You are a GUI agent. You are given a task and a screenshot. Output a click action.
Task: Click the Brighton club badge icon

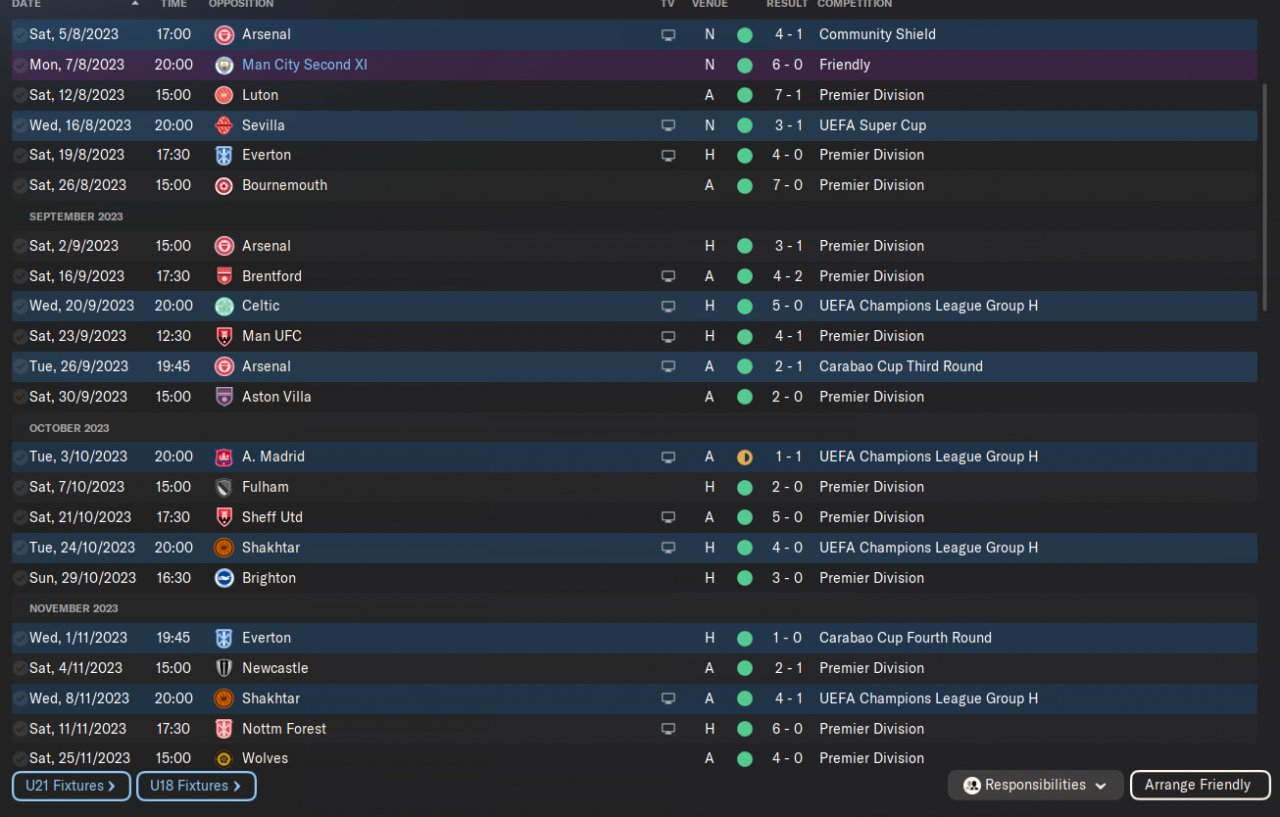pyautogui.click(x=224, y=578)
